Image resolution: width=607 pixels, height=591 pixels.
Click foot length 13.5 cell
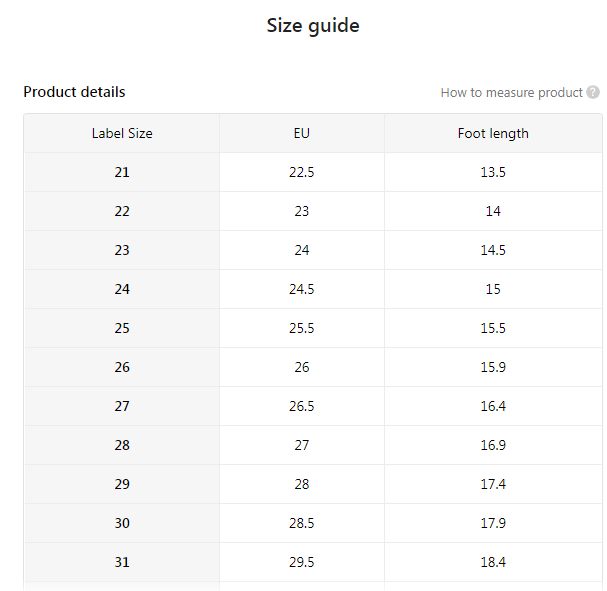click(x=493, y=172)
